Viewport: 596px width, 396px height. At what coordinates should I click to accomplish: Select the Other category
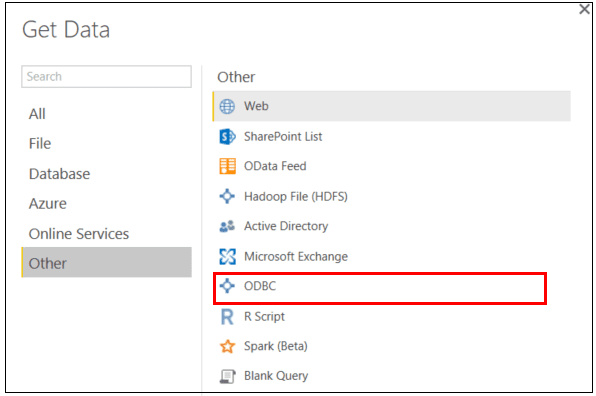coord(106,263)
